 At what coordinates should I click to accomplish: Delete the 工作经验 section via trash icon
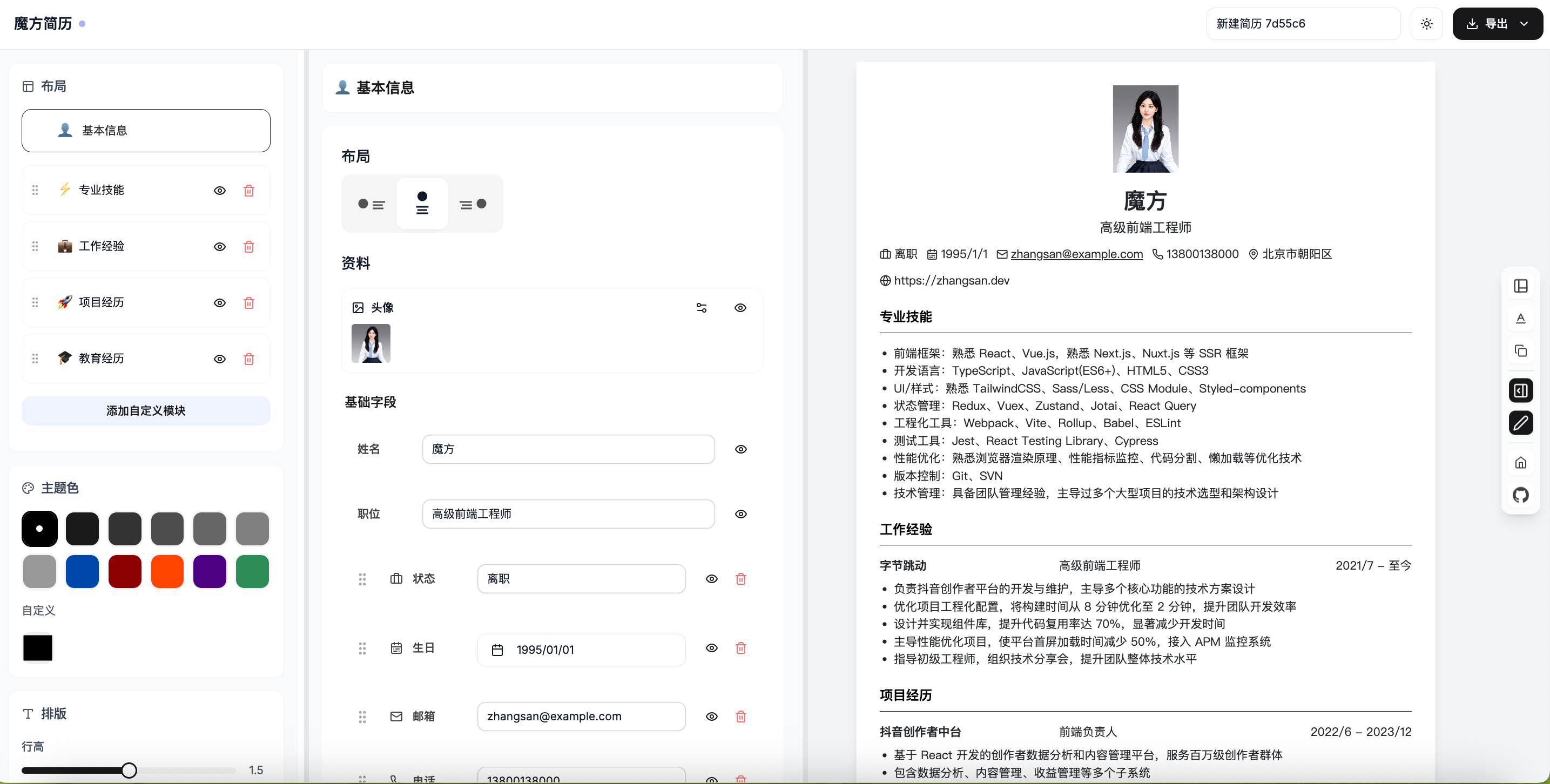point(248,247)
